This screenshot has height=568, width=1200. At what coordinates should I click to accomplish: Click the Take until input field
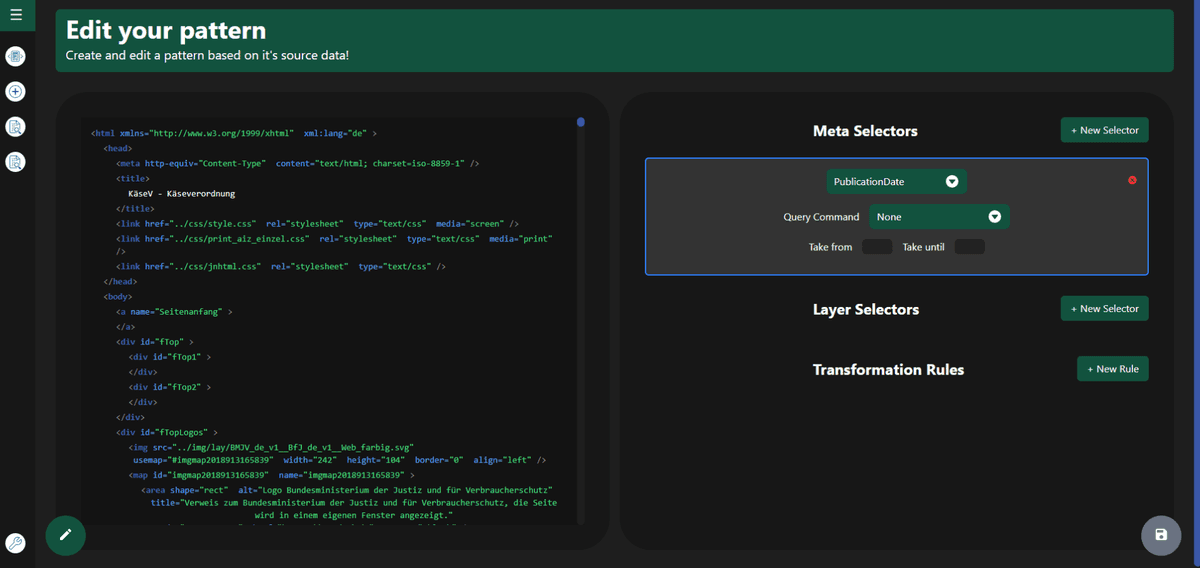970,247
